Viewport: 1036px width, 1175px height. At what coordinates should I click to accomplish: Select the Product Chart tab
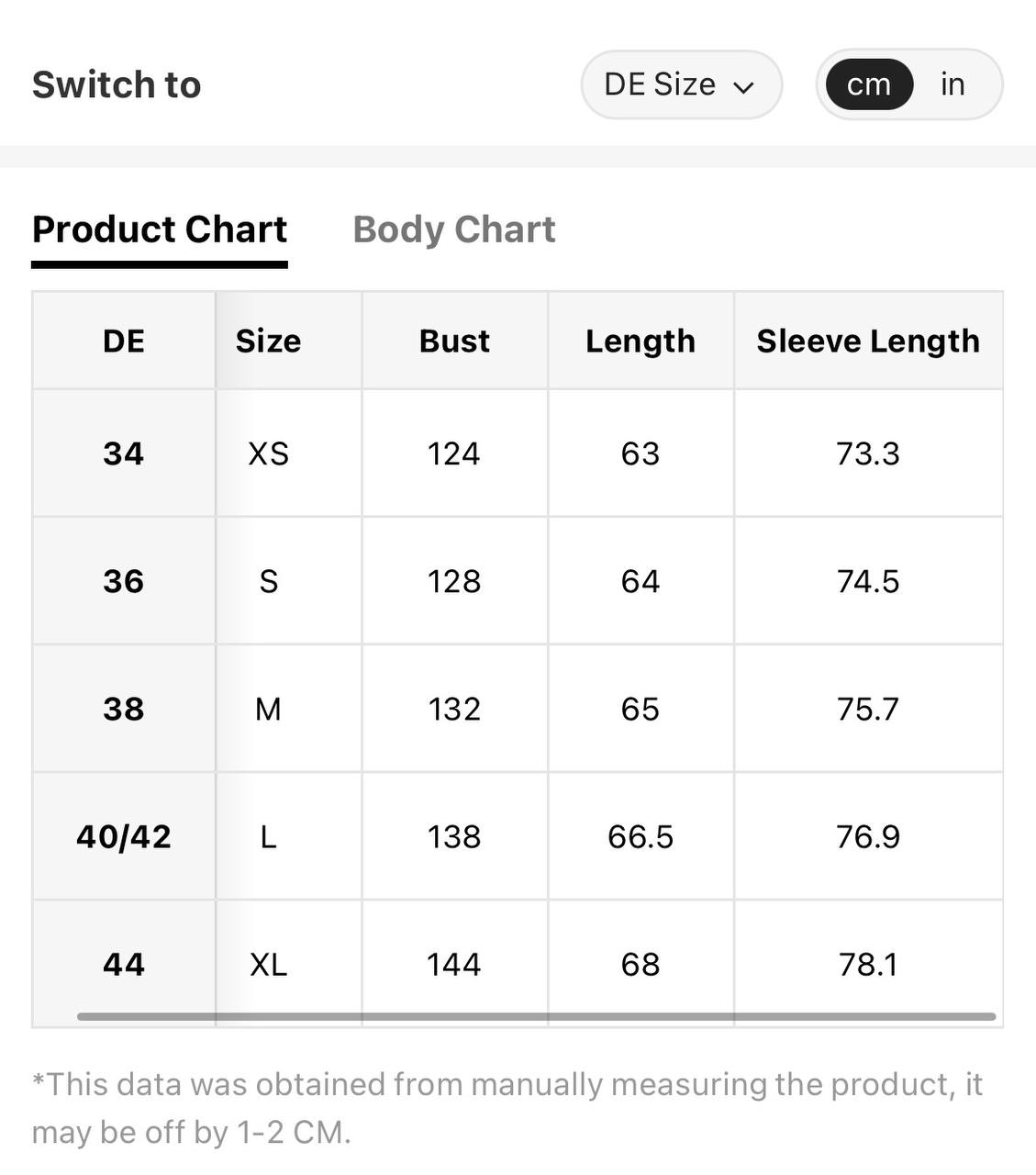160,229
